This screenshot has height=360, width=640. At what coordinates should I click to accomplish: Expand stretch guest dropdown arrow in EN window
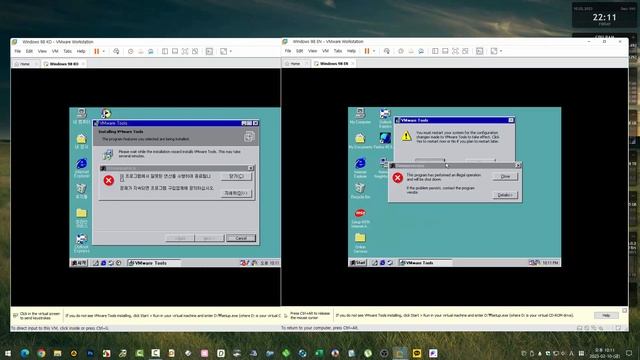[x=501, y=51]
